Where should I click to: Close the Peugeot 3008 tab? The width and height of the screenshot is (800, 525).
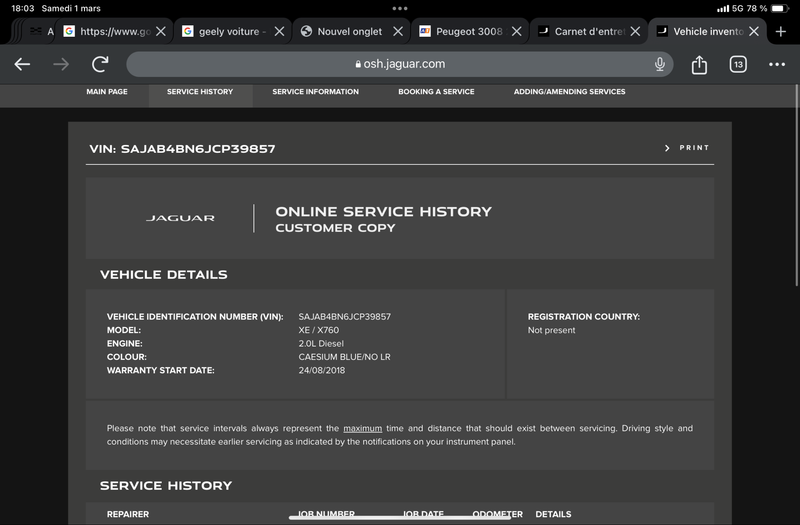tap(516, 32)
